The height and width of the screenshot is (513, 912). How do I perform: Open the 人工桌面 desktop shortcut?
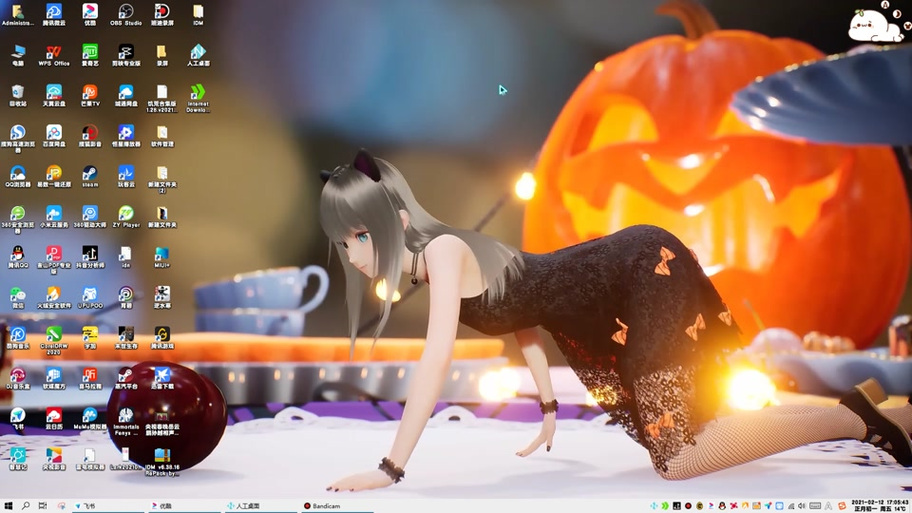[x=198, y=55]
